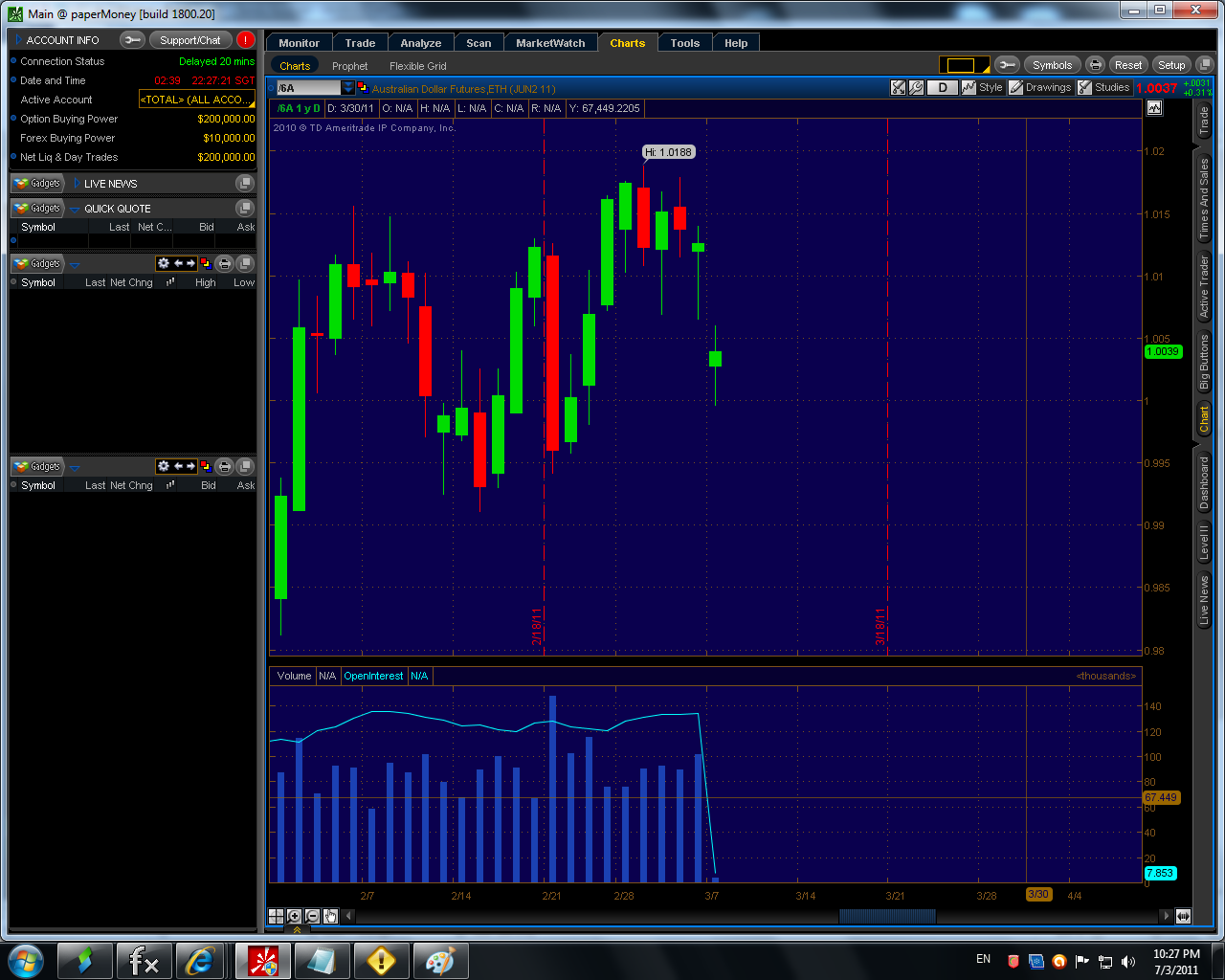Open Support/Chat from account panel
Image resolution: width=1225 pixels, height=980 pixels.
pyautogui.click(x=191, y=39)
